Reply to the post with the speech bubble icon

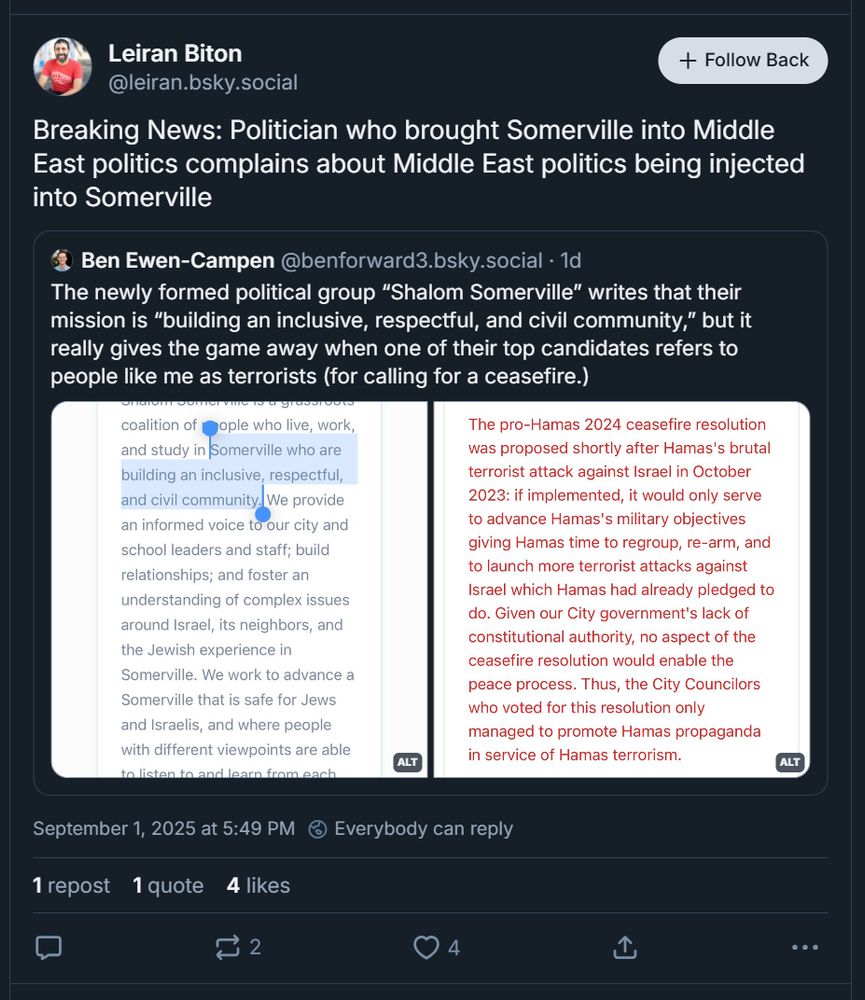tap(49, 947)
